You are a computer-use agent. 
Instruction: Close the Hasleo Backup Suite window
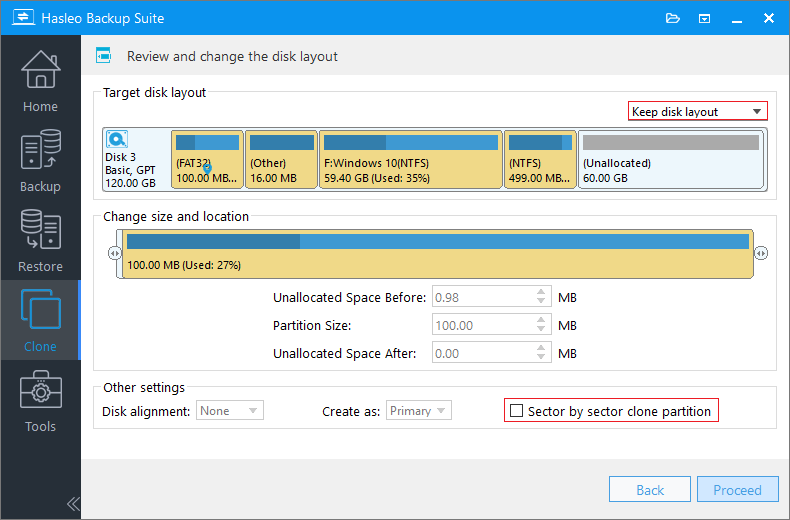click(769, 18)
